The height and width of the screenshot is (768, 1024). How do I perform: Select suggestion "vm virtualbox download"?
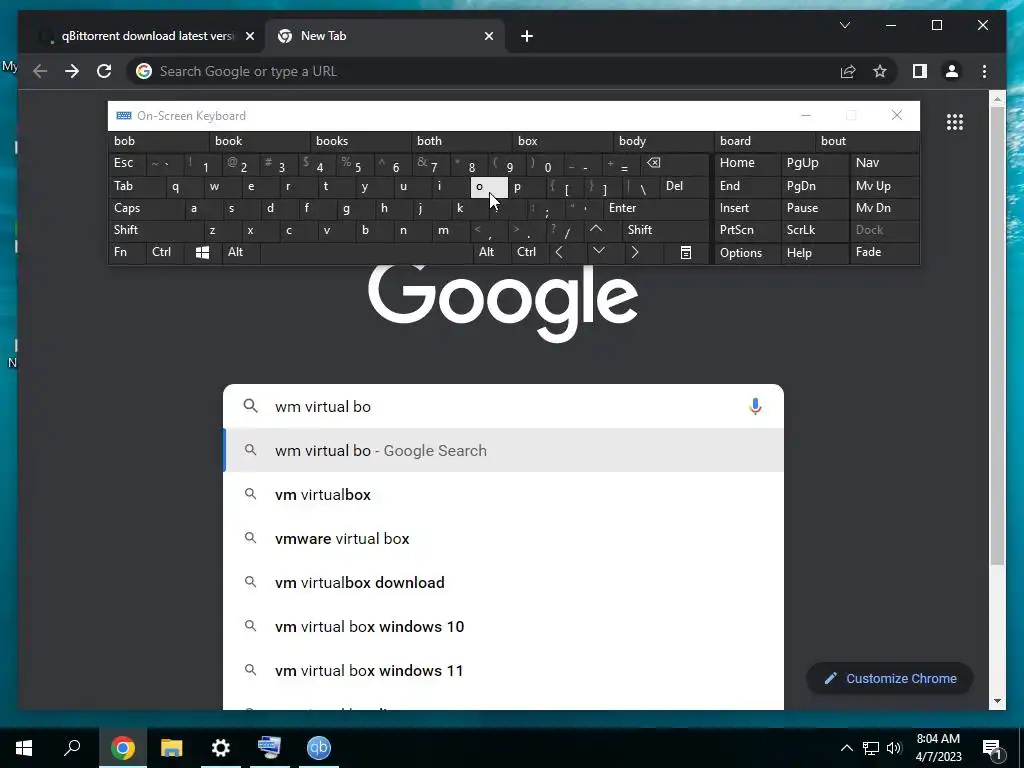point(504,583)
